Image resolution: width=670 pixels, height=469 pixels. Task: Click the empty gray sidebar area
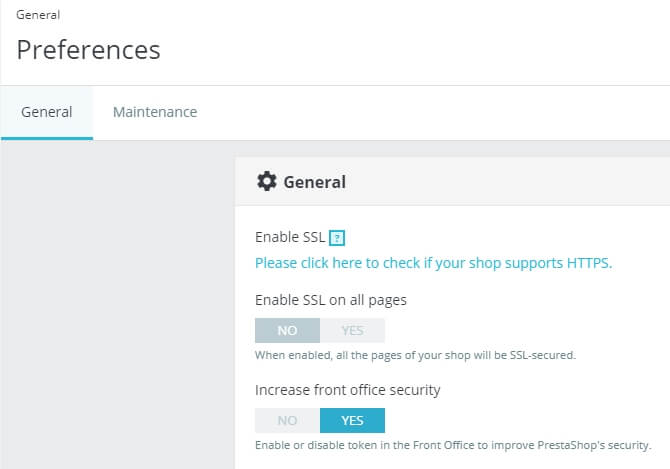pyautogui.click(x=115, y=300)
